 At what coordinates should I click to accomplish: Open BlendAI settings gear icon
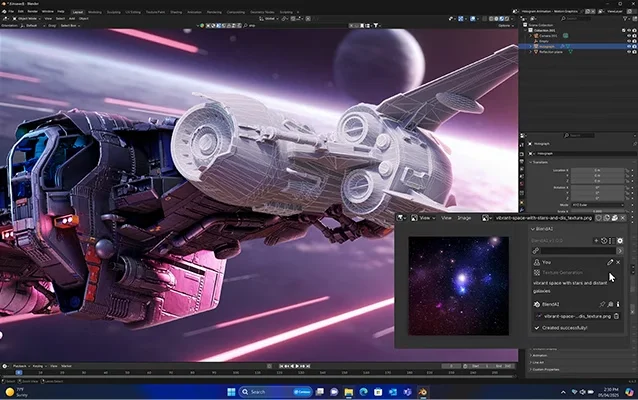[620, 240]
